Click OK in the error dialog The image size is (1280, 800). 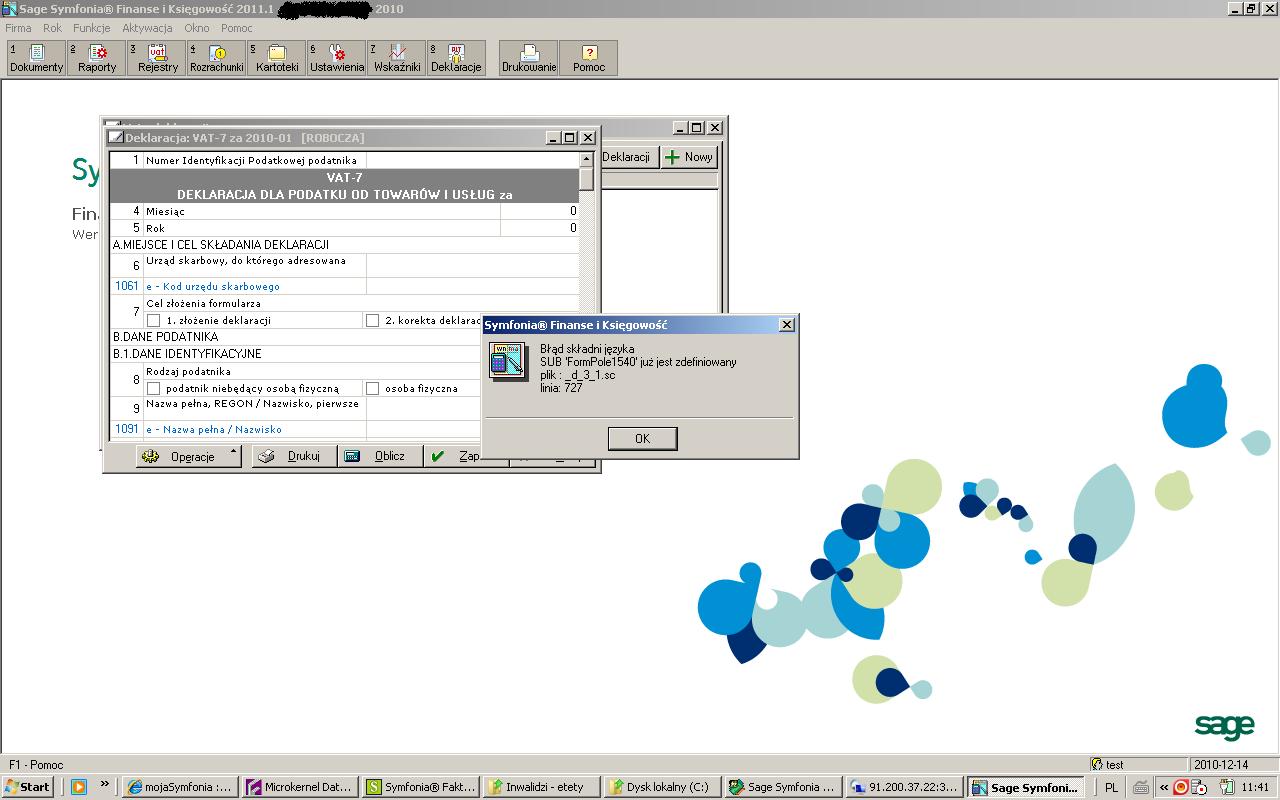point(642,438)
